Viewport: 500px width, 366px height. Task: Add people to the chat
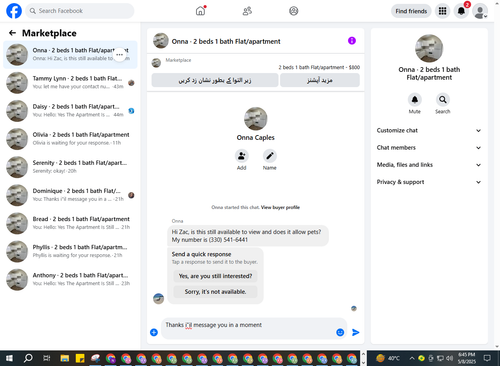(x=241, y=156)
